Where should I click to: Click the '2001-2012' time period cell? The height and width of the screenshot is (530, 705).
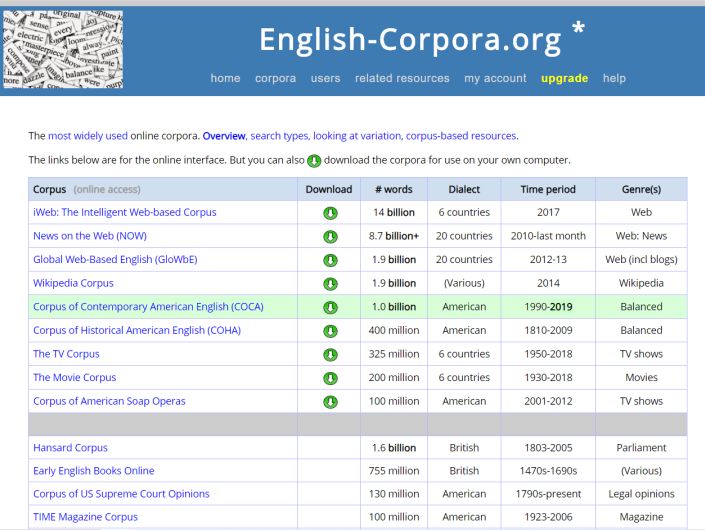(x=548, y=401)
